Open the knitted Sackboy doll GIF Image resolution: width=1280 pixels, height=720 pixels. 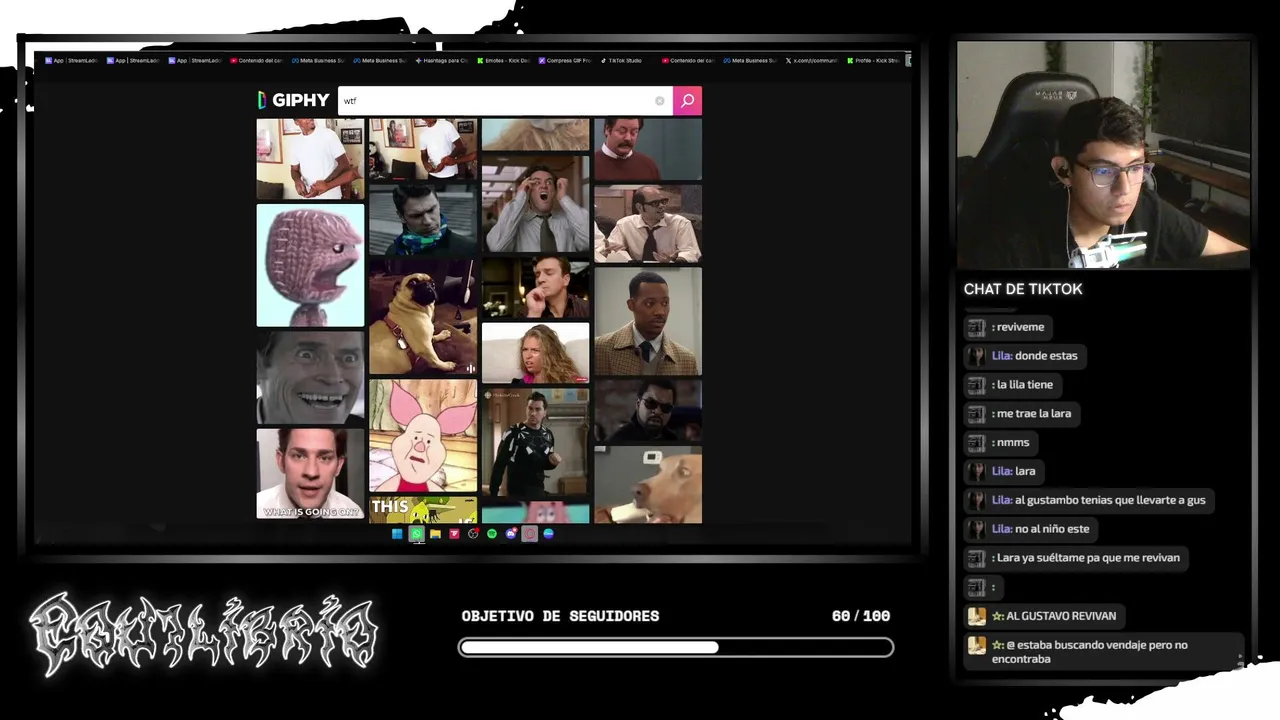click(x=310, y=266)
